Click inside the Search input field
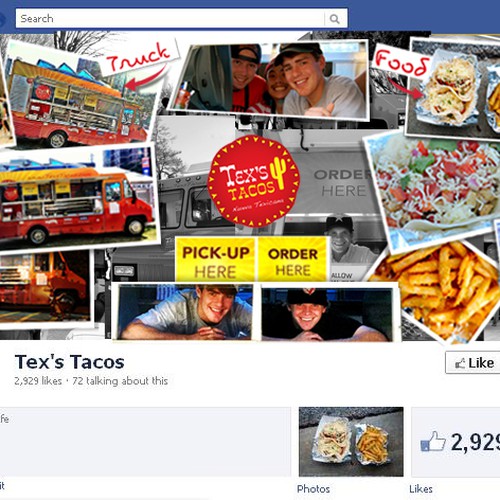 click(x=170, y=19)
